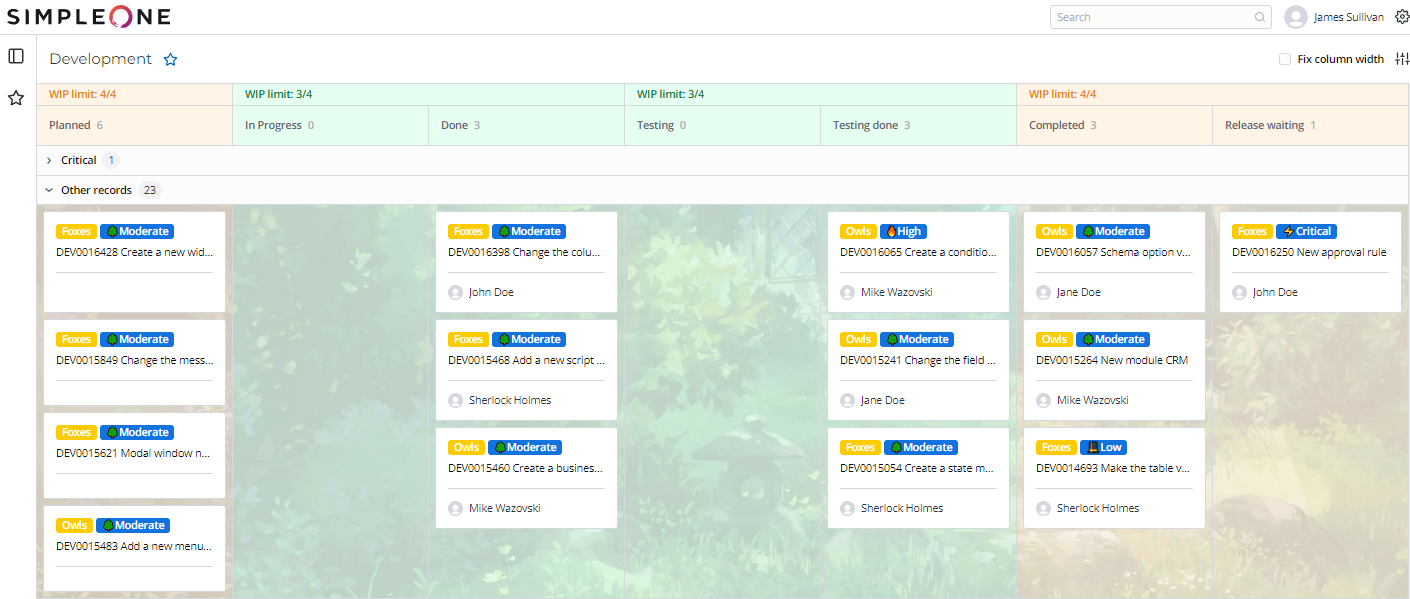Screen dimensions: 1410x599
Task: Click the search magnifier icon
Action: (1259, 17)
